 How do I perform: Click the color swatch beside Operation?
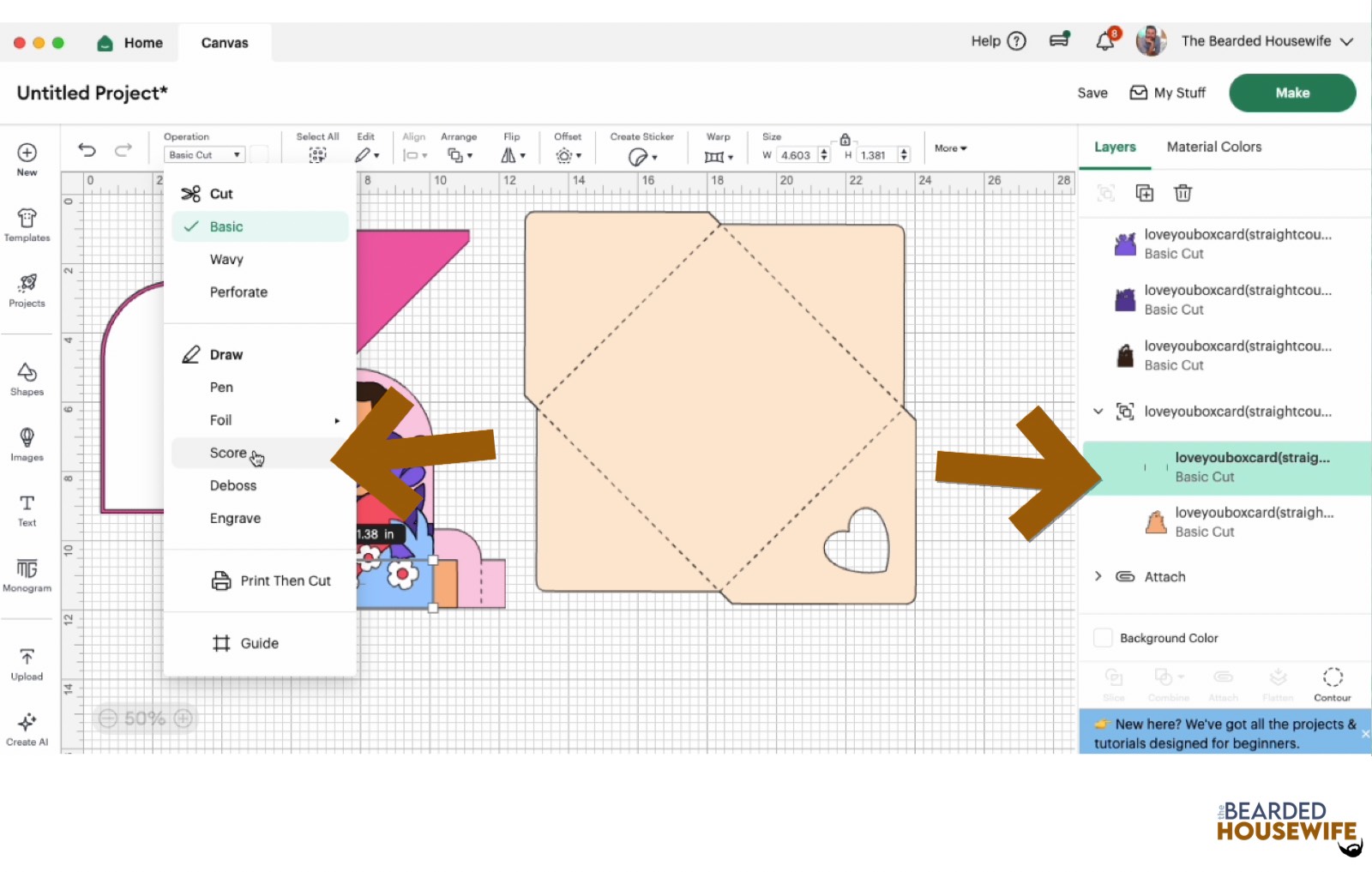[x=259, y=154]
